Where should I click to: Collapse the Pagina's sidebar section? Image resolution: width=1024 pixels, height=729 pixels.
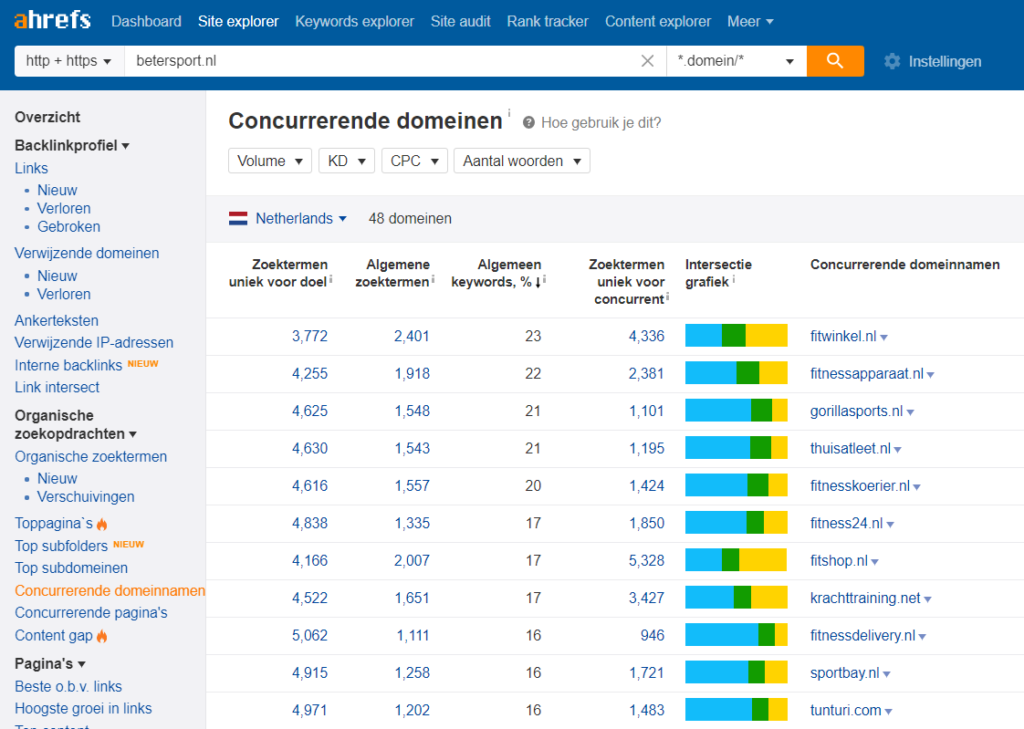click(50, 664)
